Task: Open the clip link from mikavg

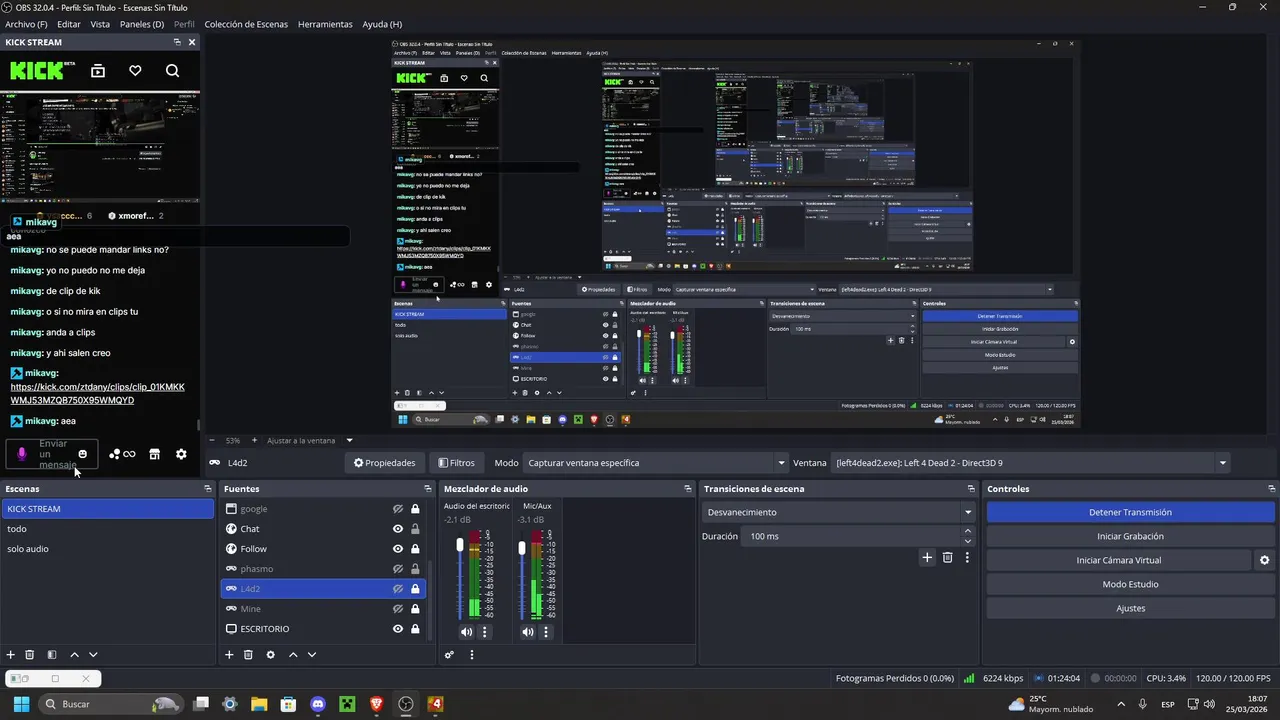Action: click(98, 394)
